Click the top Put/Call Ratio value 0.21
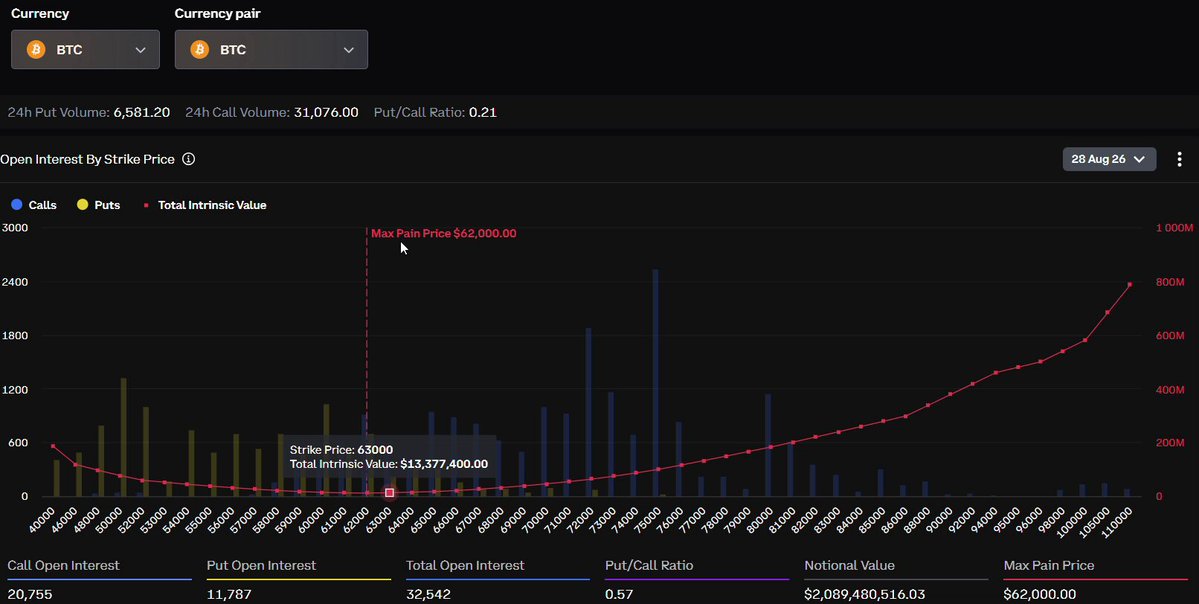The image size is (1199, 604). (483, 112)
